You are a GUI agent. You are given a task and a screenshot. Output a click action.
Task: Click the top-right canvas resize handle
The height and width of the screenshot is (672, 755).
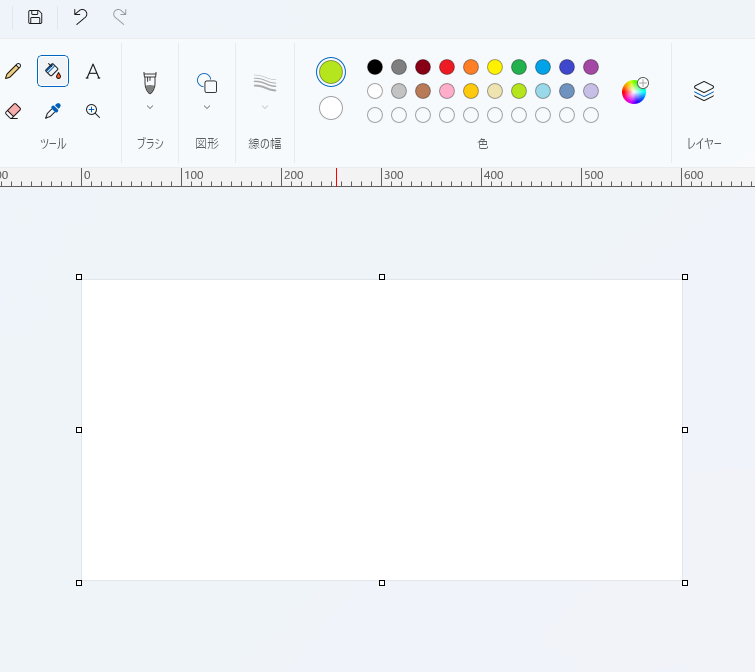[x=685, y=277]
